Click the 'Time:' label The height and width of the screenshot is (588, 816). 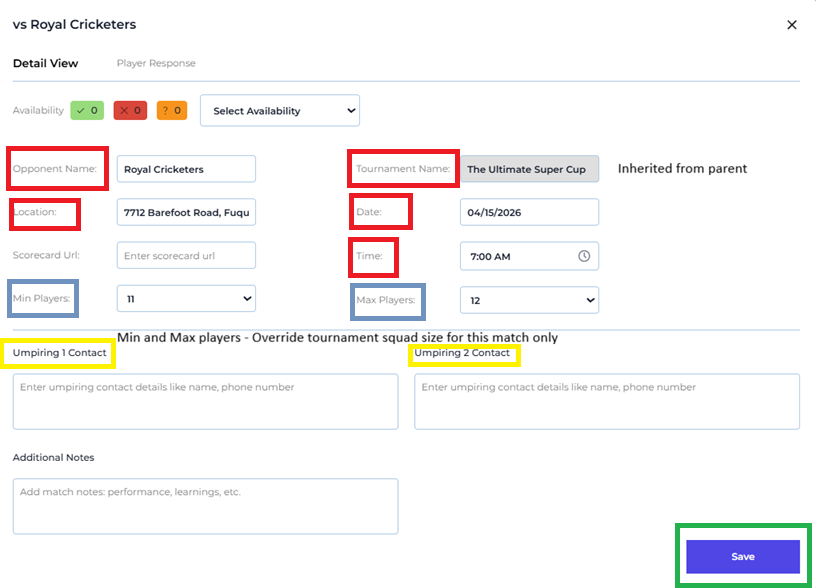[x=369, y=255]
